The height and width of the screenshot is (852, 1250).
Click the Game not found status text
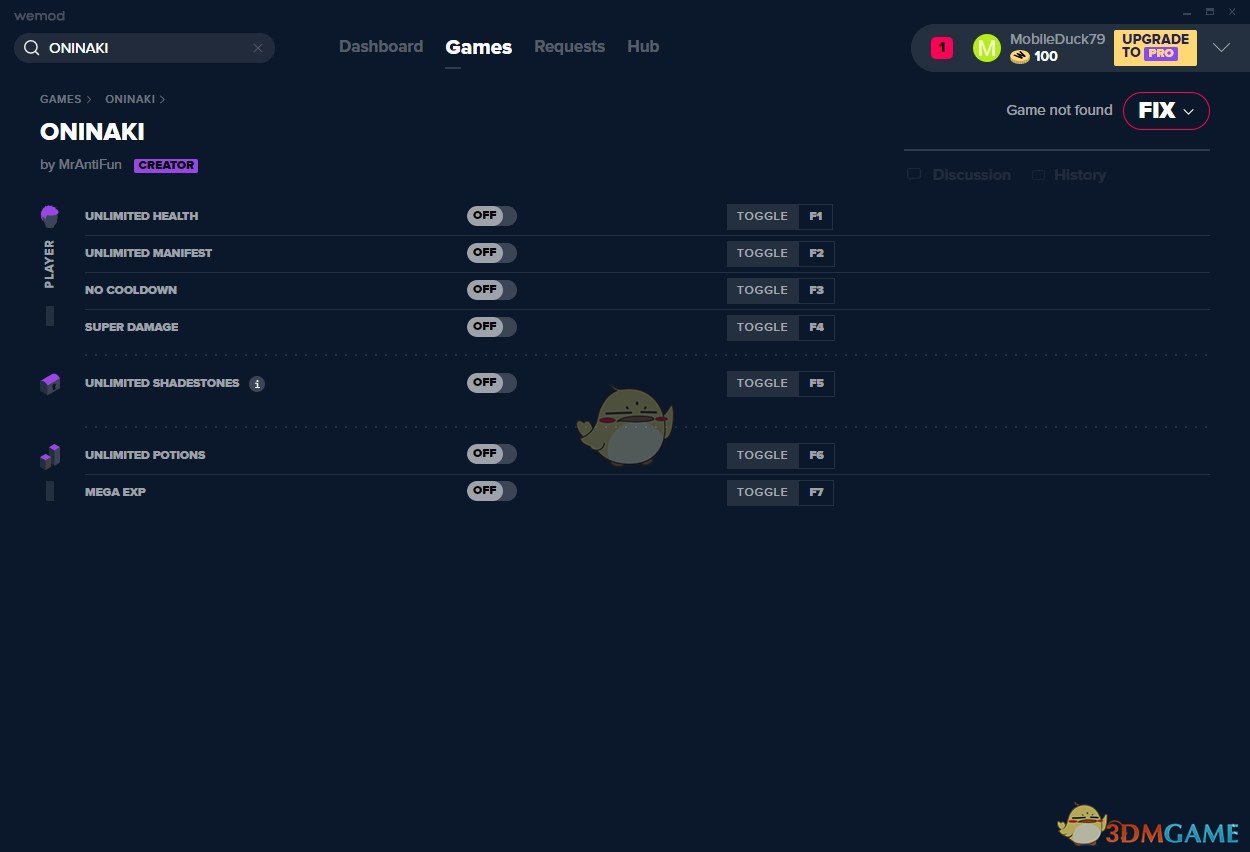[x=1059, y=111]
